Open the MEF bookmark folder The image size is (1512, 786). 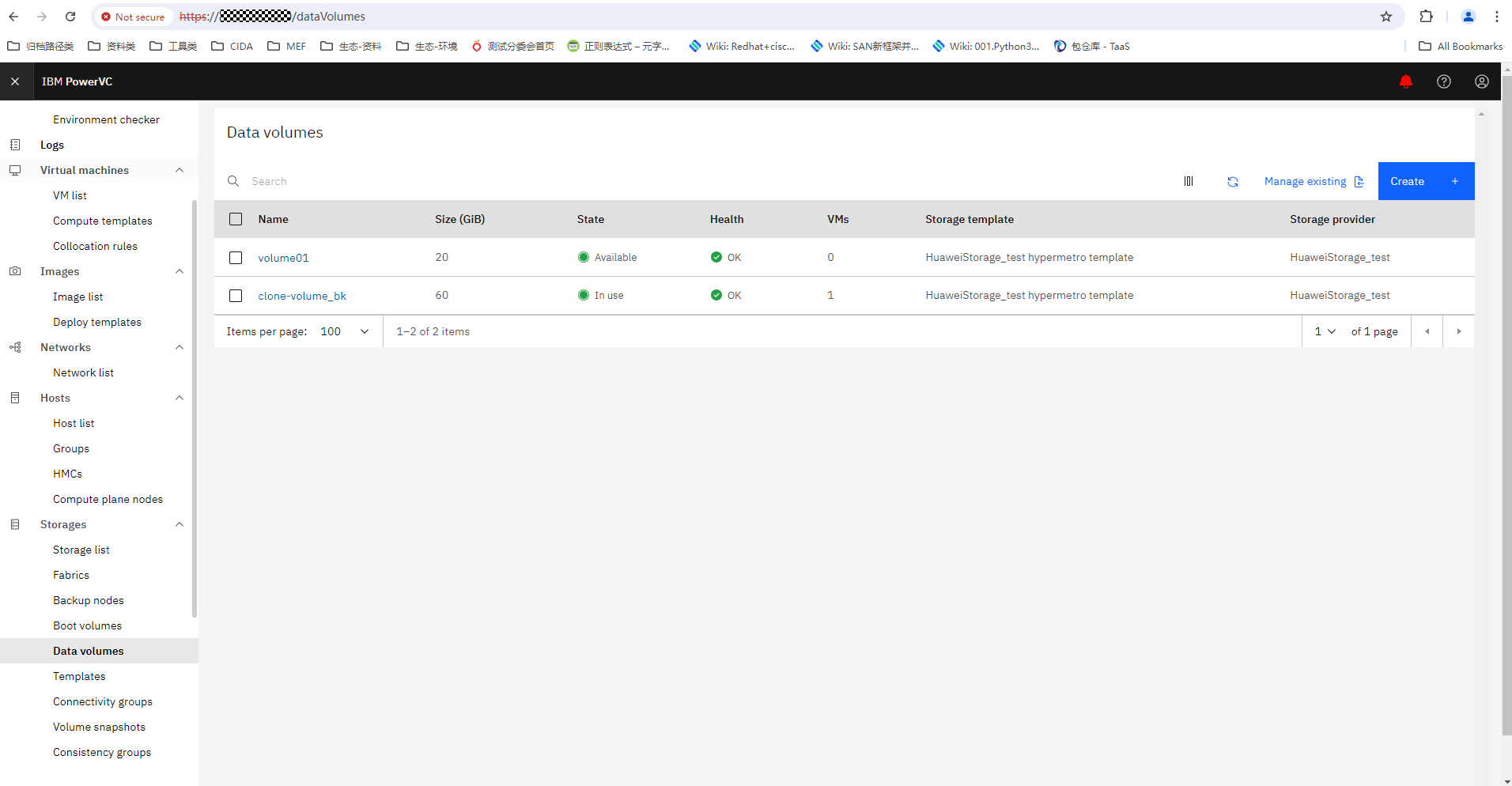click(x=287, y=47)
